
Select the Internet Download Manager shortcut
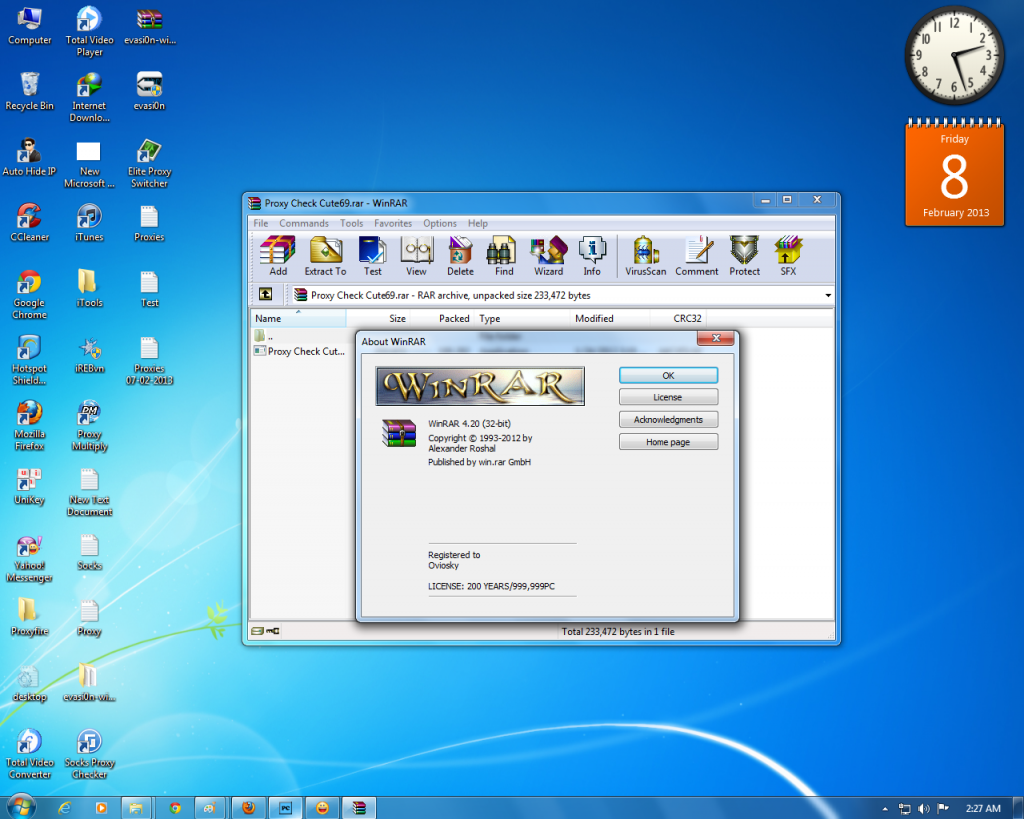[89, 97]
